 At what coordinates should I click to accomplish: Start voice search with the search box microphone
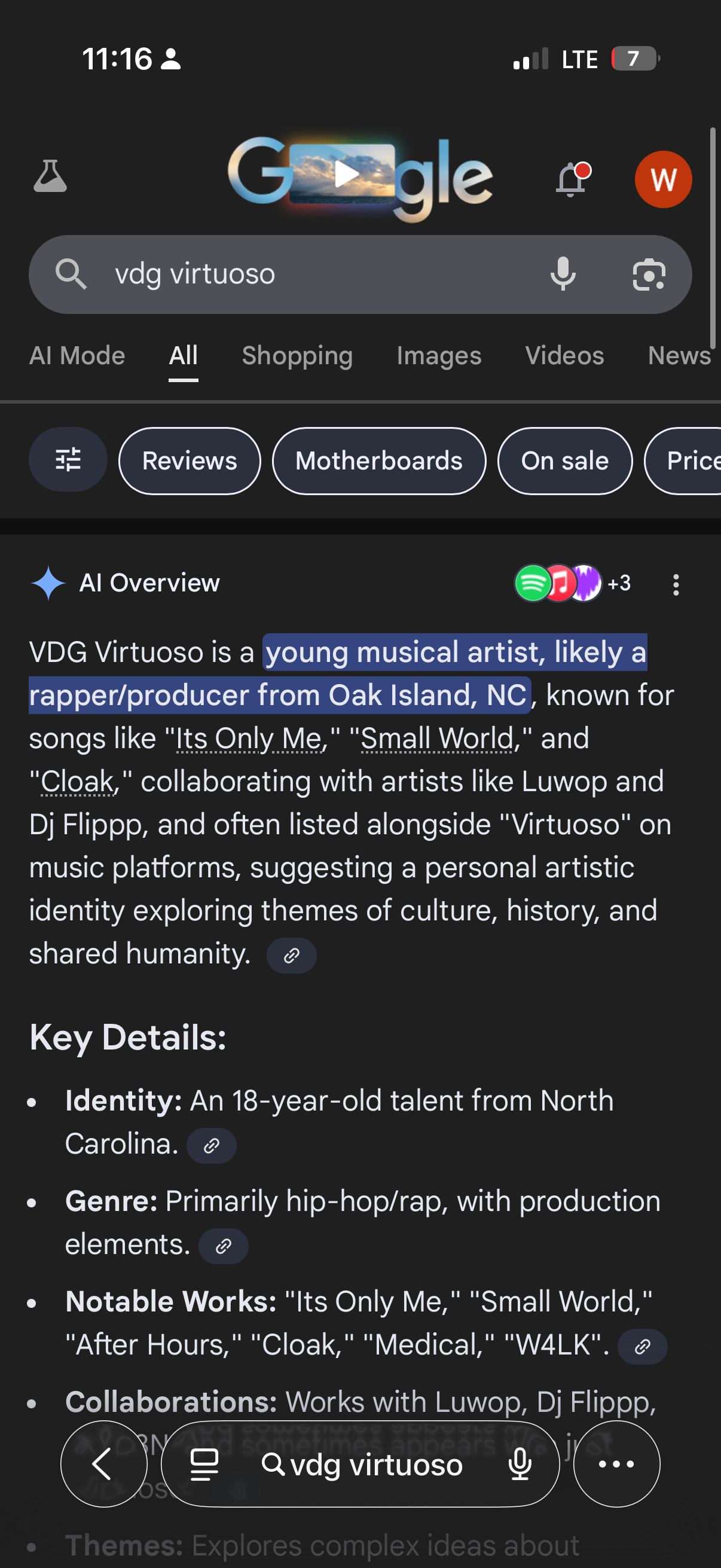(563, 274)
